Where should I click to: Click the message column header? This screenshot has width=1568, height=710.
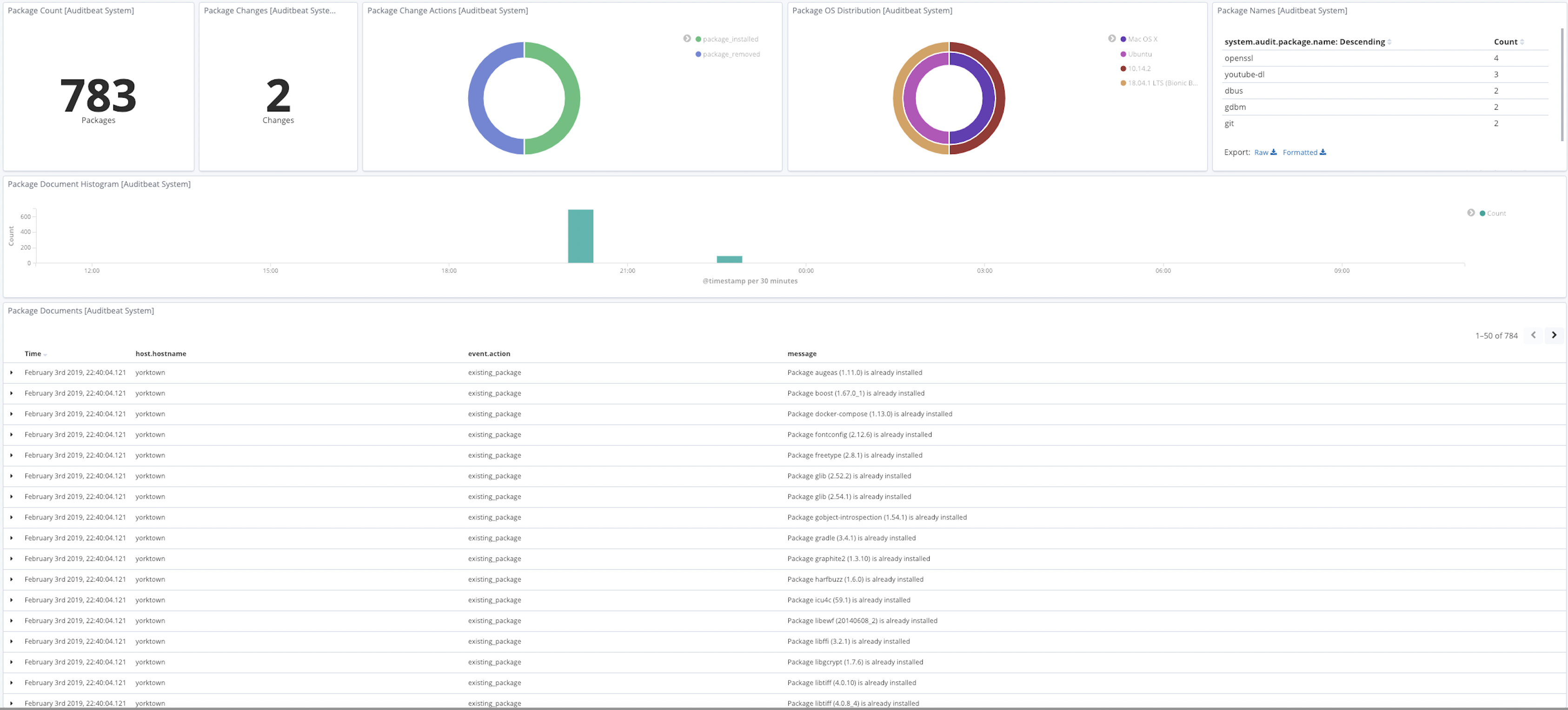point(802,354)
